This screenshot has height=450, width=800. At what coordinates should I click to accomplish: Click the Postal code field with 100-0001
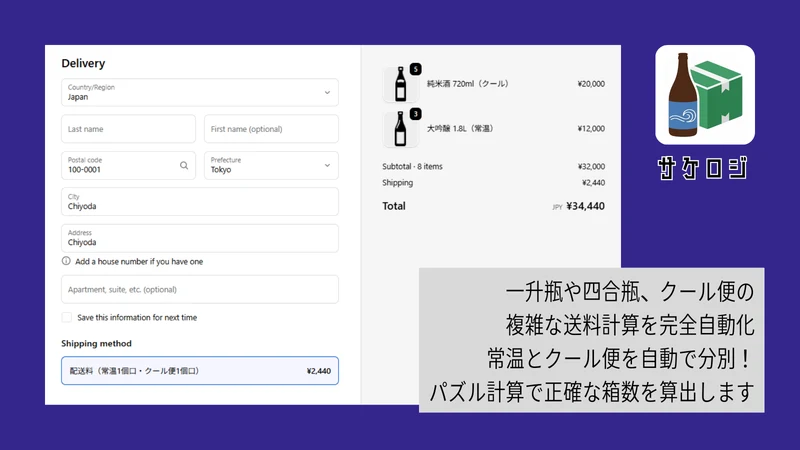pos(128,165)
